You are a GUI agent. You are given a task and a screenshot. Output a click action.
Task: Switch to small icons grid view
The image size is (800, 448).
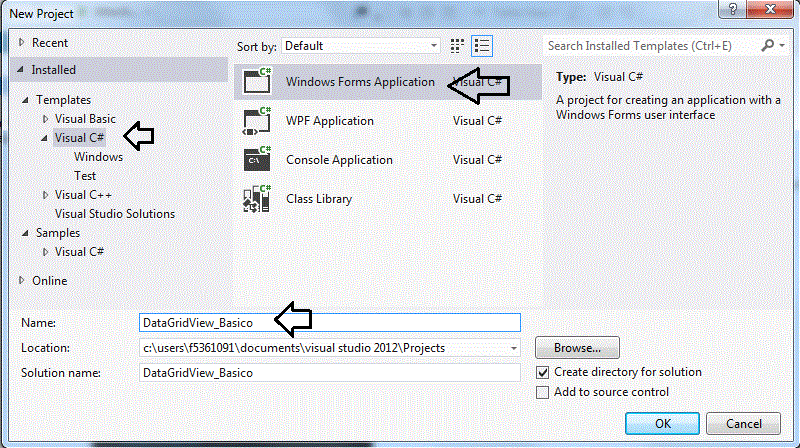pyautogui.click(x=457, y=46)
